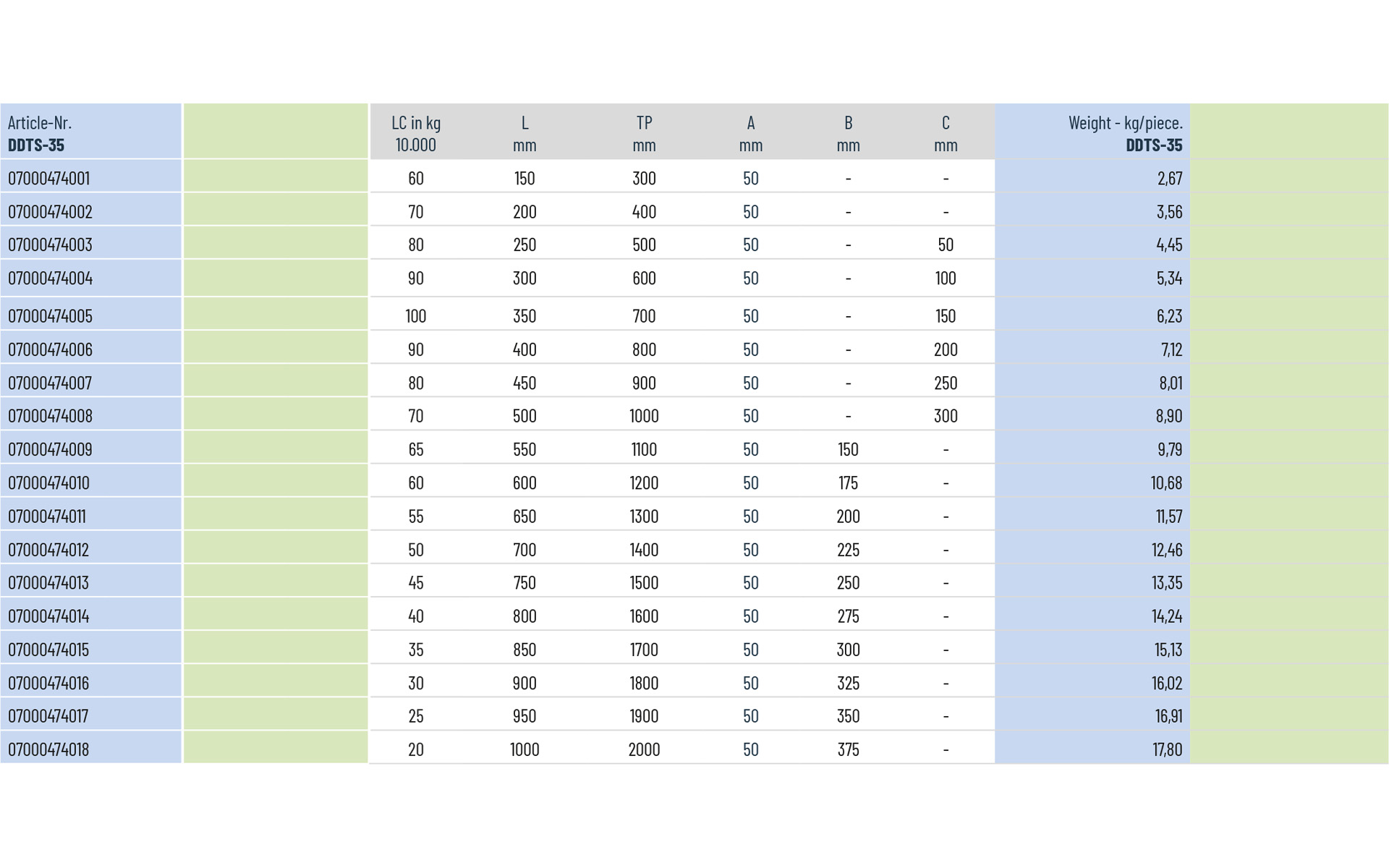Screen dimensions: 1389x868
Task: Click article number 07000474013
Action: tap(48, 583)
